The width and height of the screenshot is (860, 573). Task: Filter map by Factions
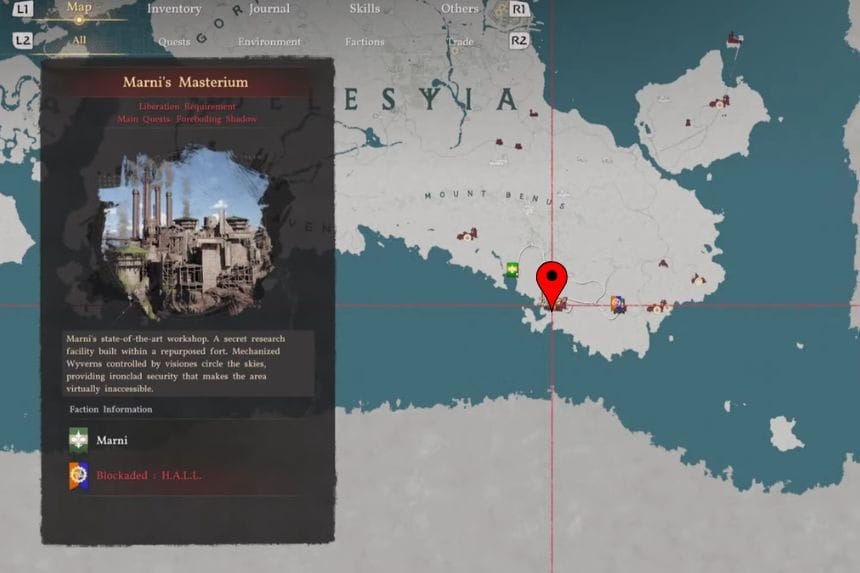click(365, 42)
